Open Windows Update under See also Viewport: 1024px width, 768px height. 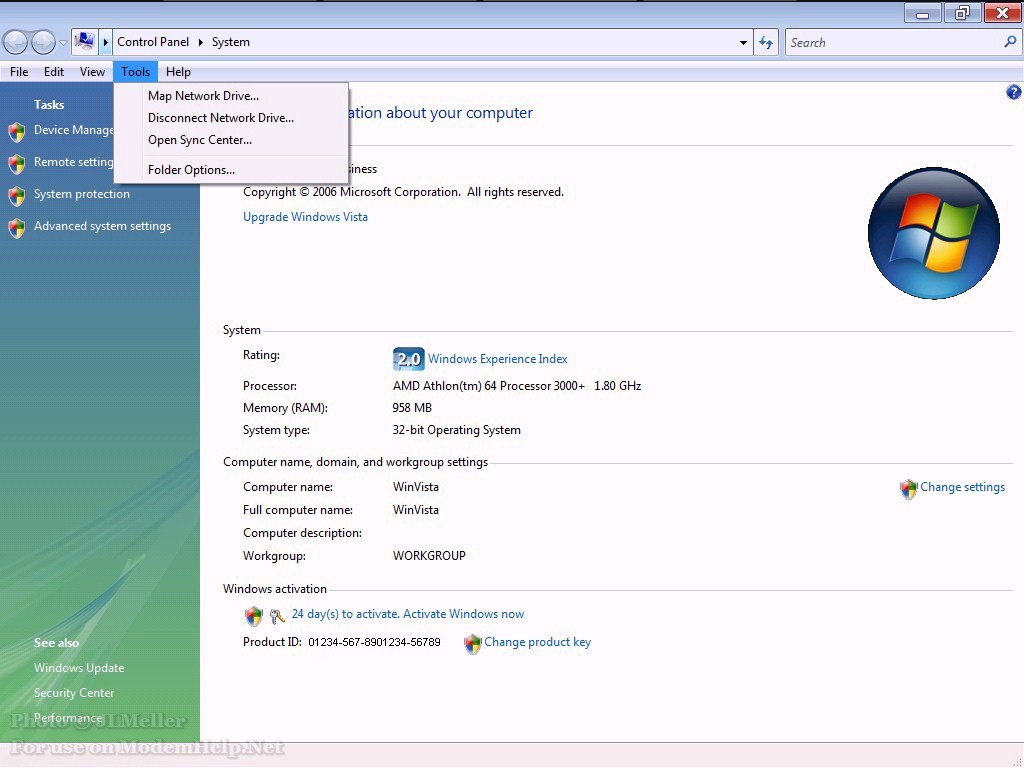(79, 668)
